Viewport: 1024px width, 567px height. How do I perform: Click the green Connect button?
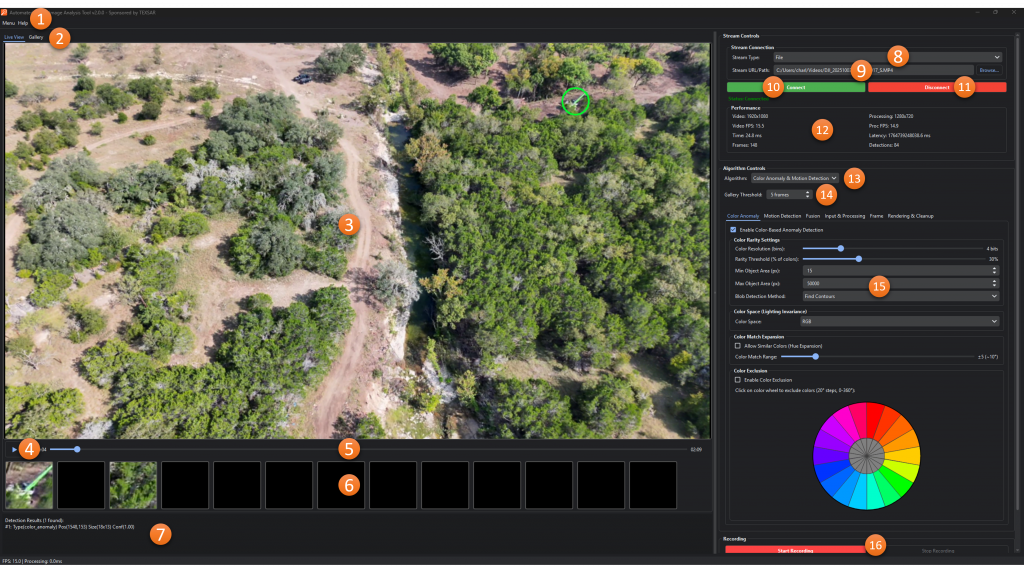[796, 87]
